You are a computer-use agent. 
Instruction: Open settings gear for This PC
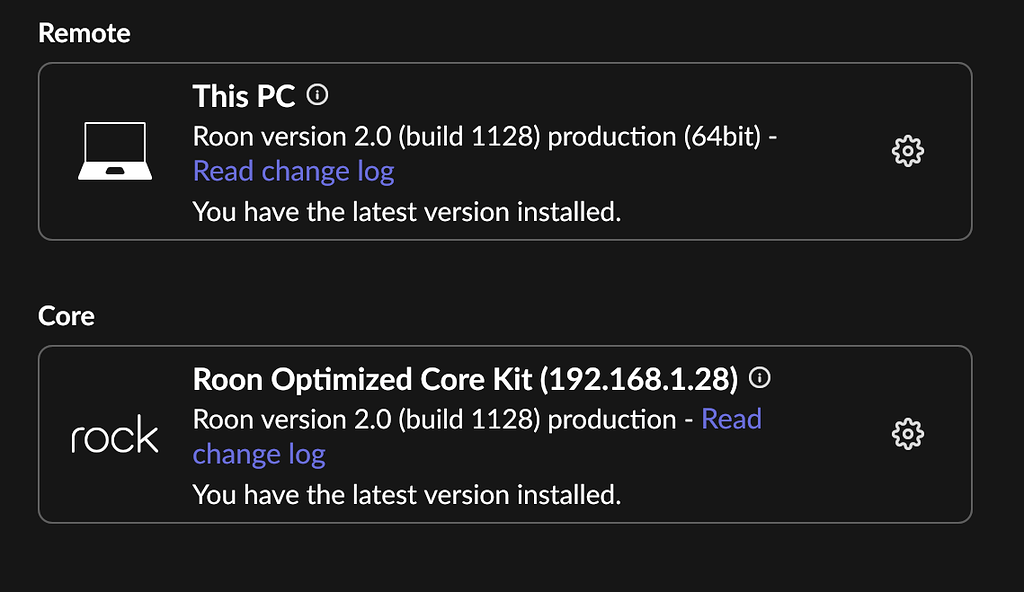tap(907, 151)
